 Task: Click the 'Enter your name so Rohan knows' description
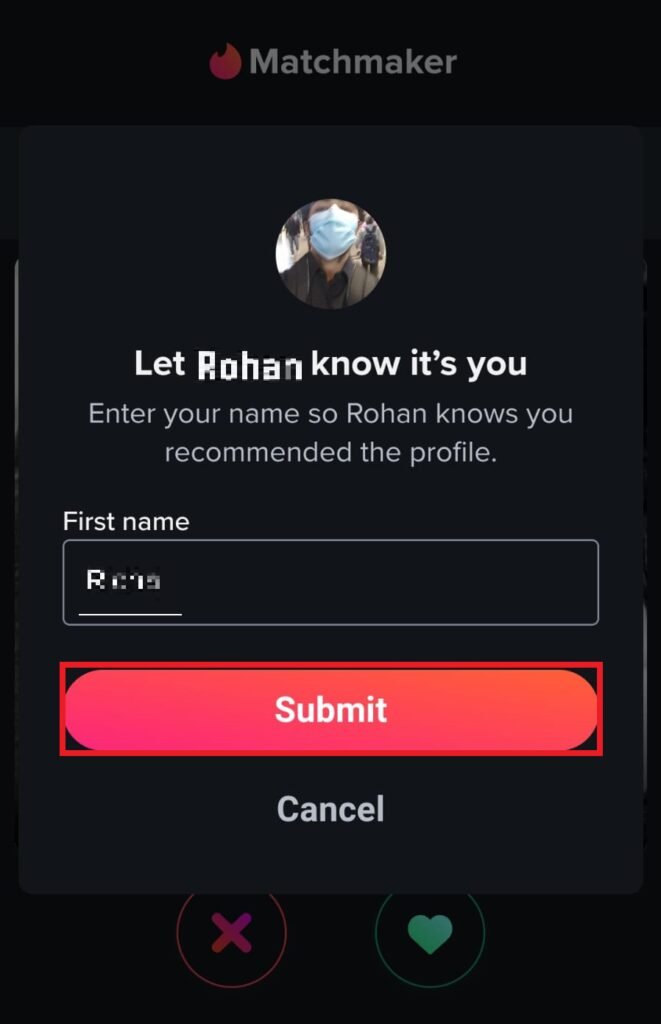(x=330, y=414)
